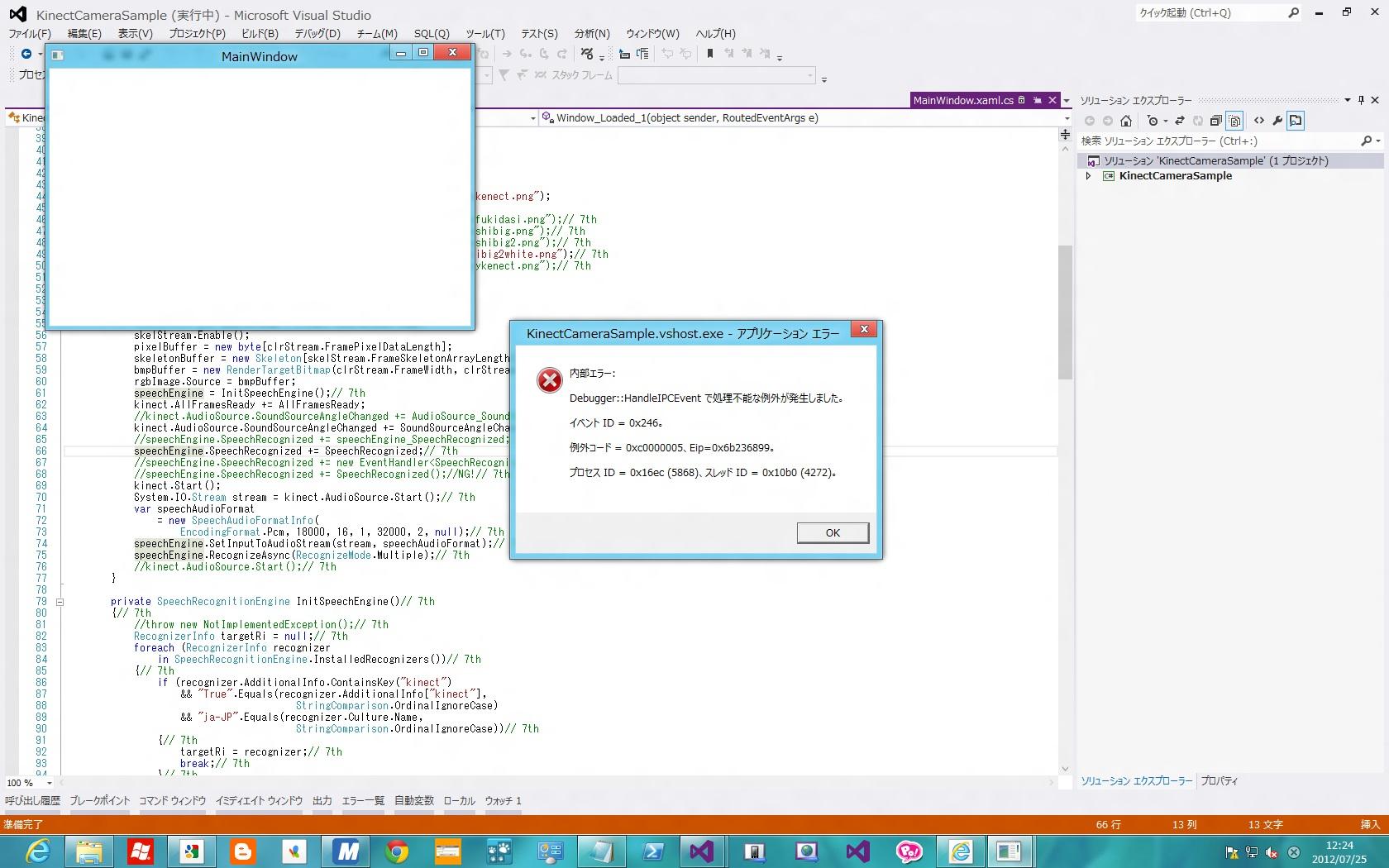Click the code editor vertical scrollbar thumb
The width and height of the screenshot is (1389, 868).
click(x=1065, y=312)
